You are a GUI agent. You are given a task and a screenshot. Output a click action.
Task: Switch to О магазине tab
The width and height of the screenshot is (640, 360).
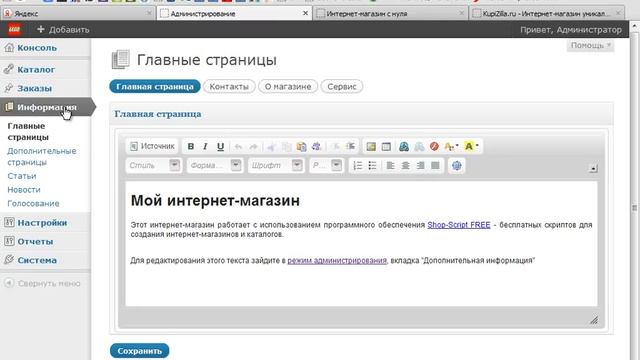[x=288, y=87]
